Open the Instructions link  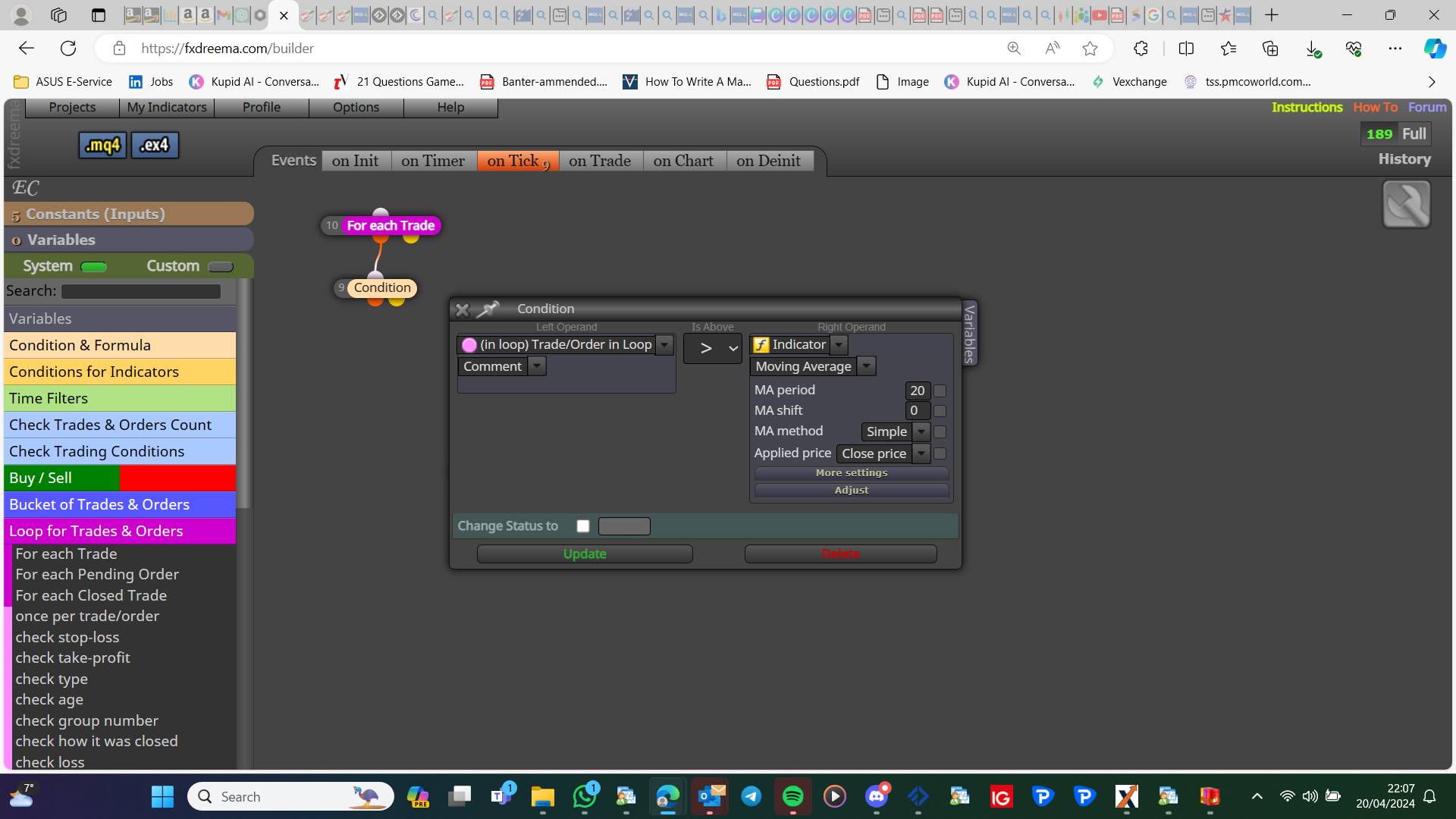coord(1307,108)
